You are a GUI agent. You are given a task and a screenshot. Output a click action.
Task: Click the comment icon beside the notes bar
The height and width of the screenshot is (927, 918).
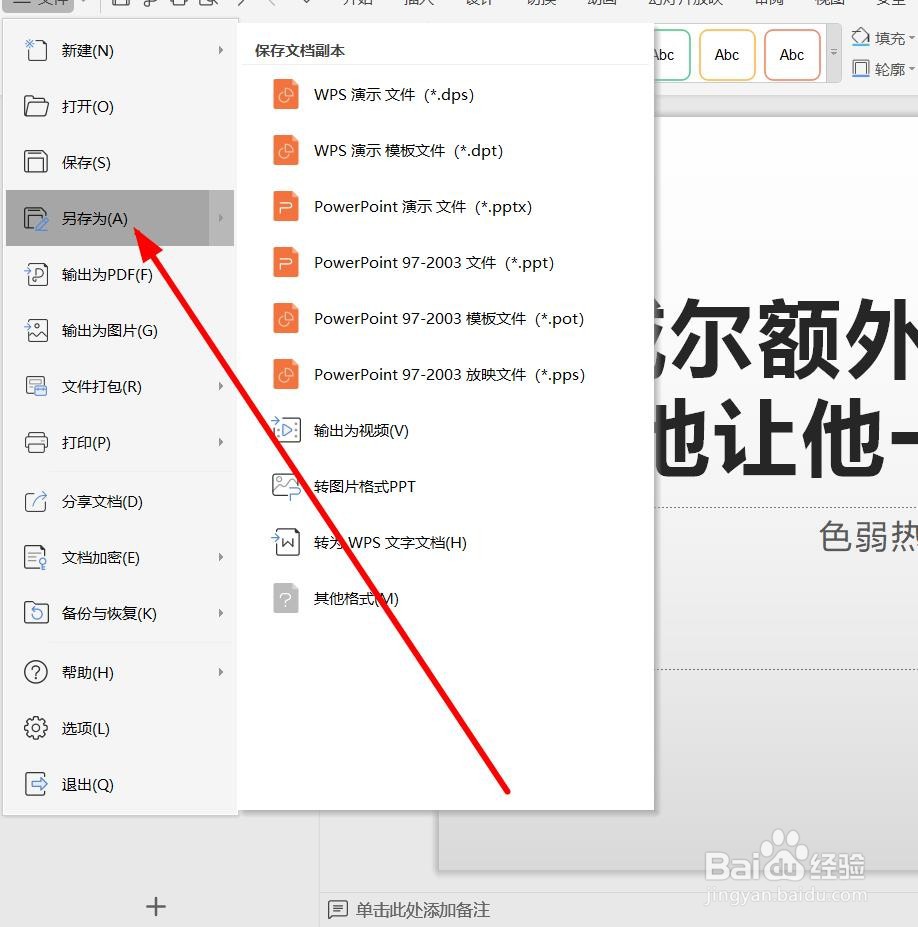click(x=337, y=910)
